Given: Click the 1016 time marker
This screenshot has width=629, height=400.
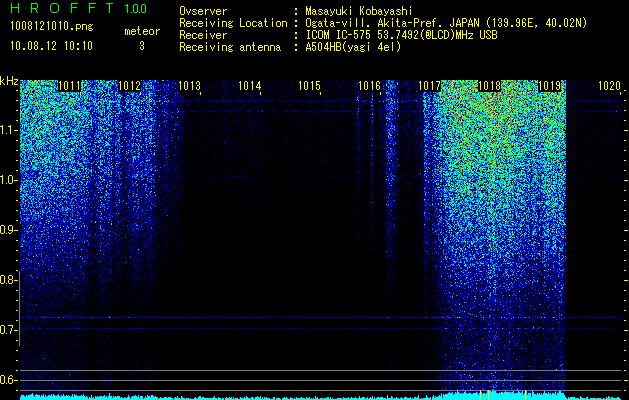Looking at the screenshot, I should tap(369, 86).
